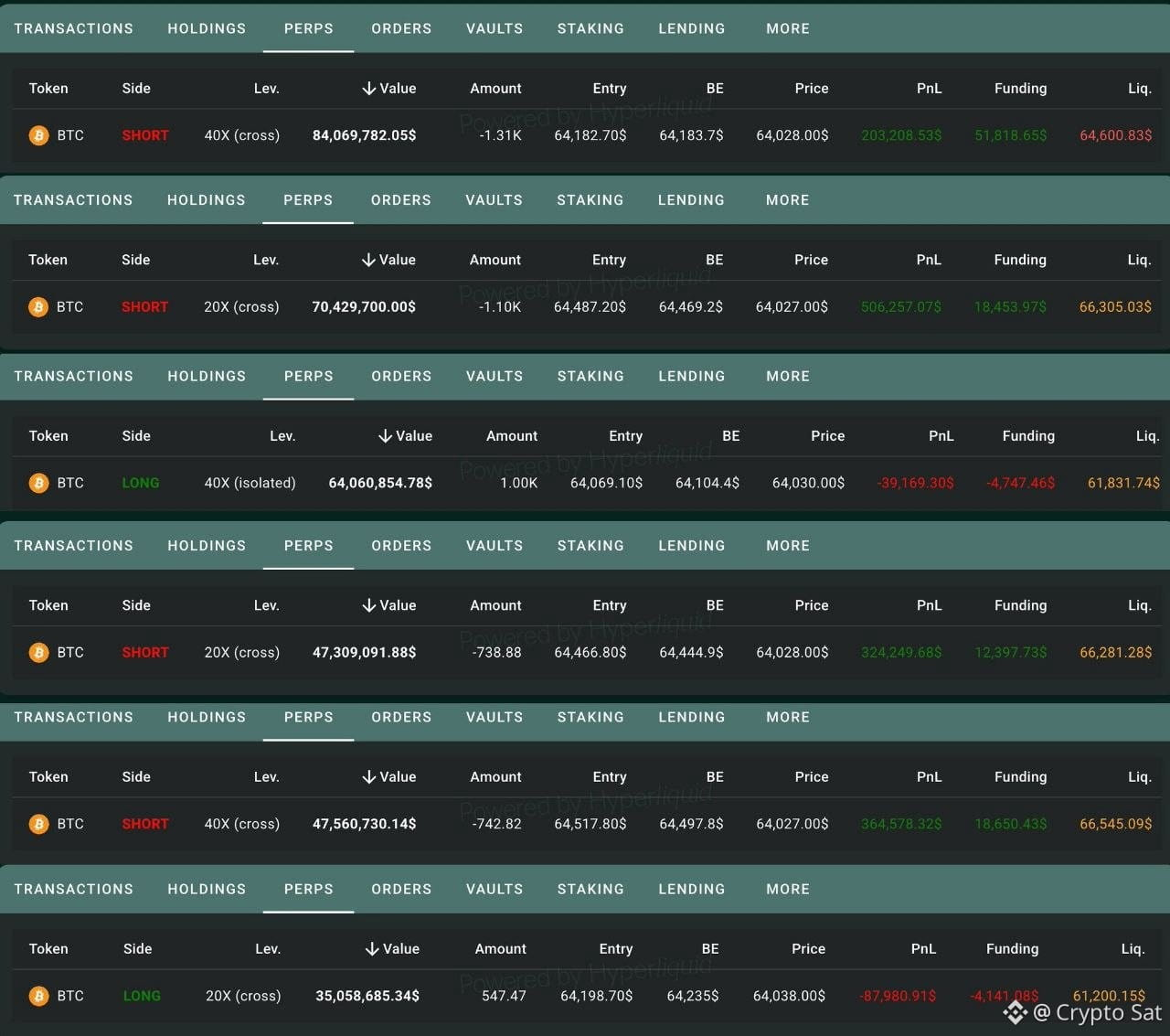The height and width of the screenshot is (1036, 1170).
Task: Click PnL value 324,249.68$
Action: click(x=901, y=653)
